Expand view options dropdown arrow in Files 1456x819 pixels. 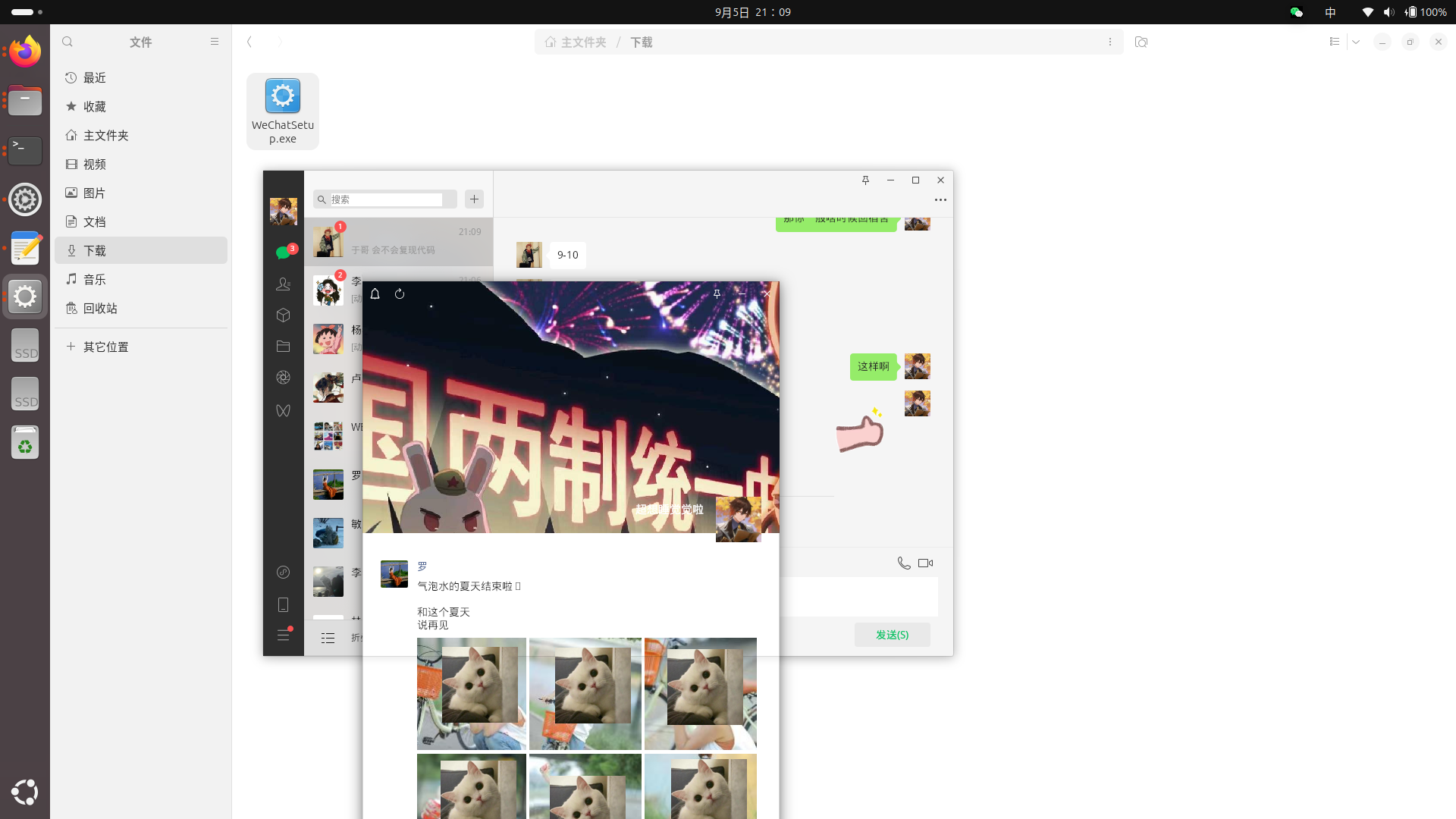[1356, 42]
